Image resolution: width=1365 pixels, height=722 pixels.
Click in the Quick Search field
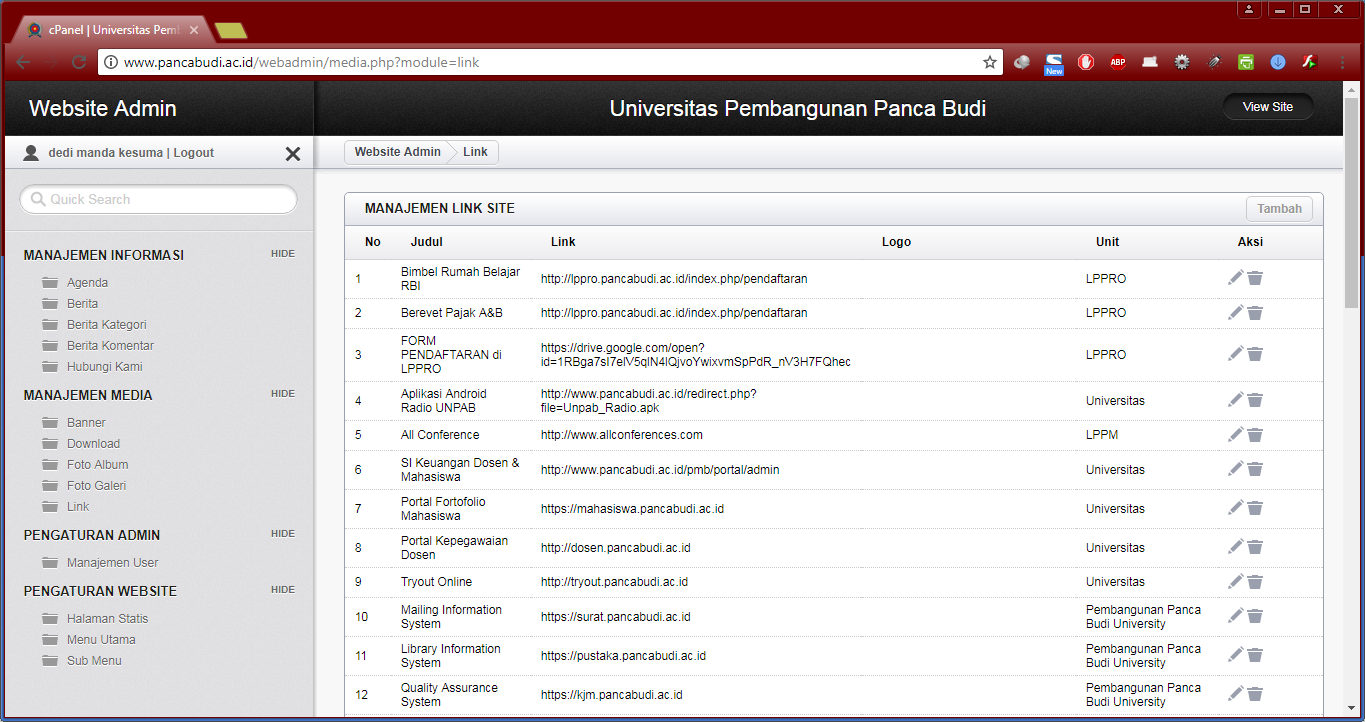pyautogui.click(x=160, y=200)
